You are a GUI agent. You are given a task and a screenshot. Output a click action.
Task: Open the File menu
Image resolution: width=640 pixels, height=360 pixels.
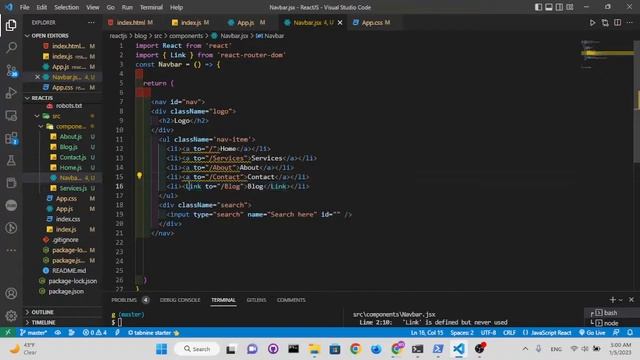(24, 7)
